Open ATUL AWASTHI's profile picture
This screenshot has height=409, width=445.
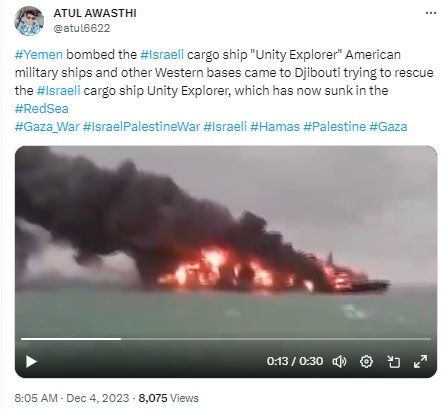(x=29, y=21)
